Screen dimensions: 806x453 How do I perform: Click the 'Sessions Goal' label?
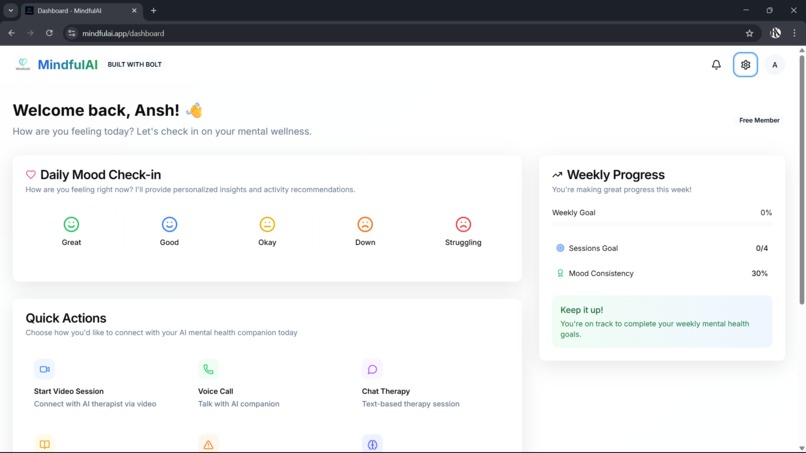point(593,248)
